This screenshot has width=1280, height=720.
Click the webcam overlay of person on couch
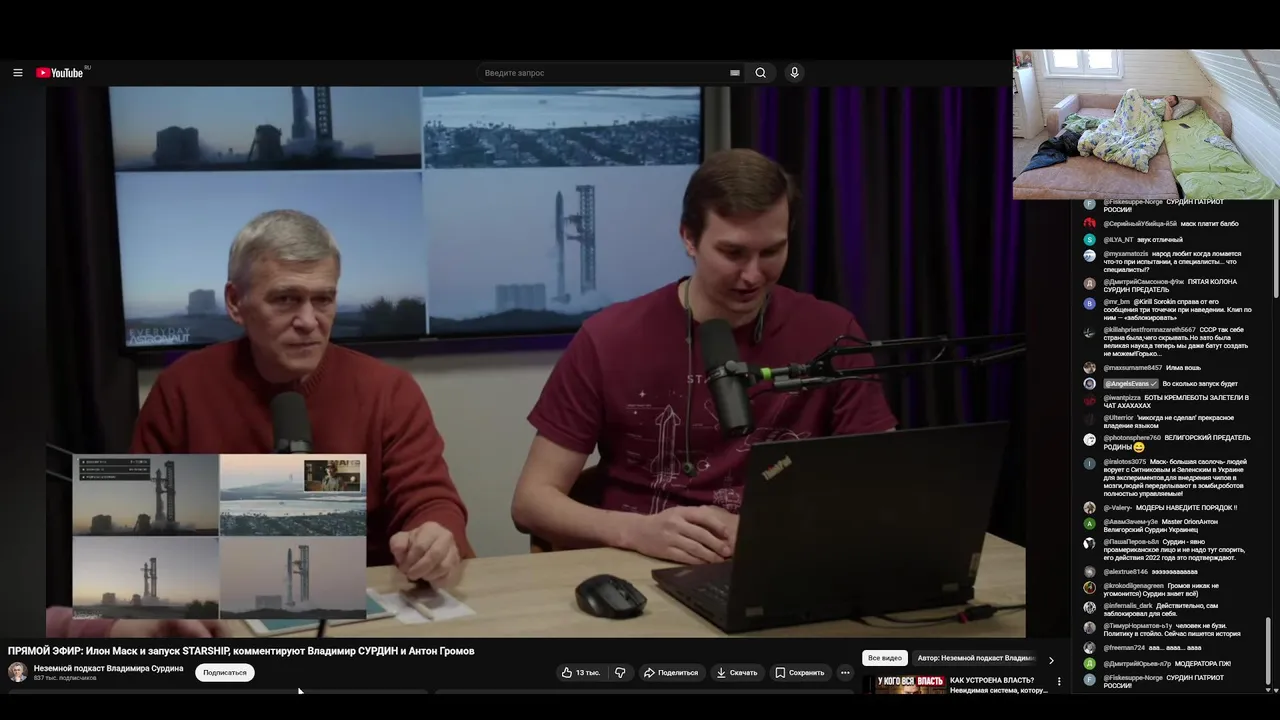(x=1146, y=124)
